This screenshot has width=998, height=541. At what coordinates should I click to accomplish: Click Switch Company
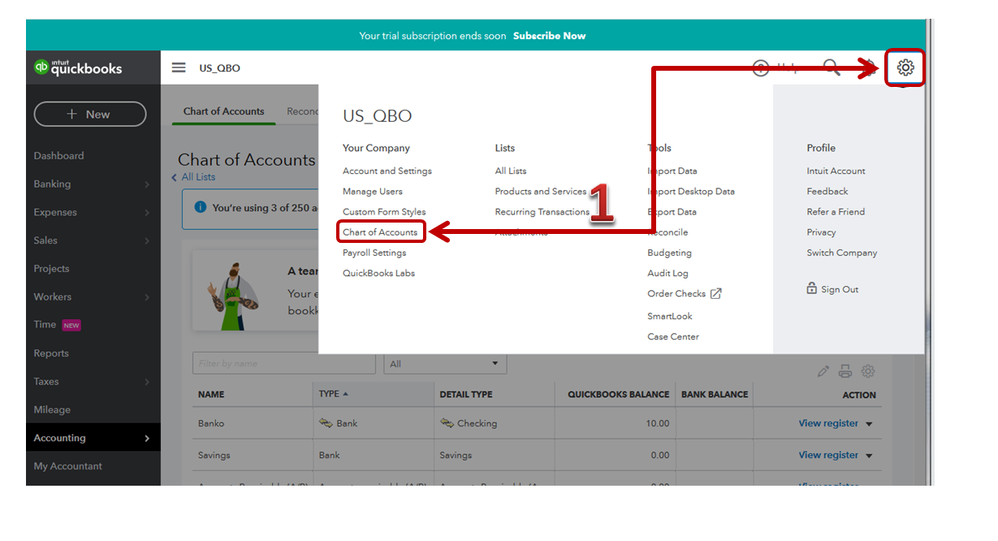point(841,253)
